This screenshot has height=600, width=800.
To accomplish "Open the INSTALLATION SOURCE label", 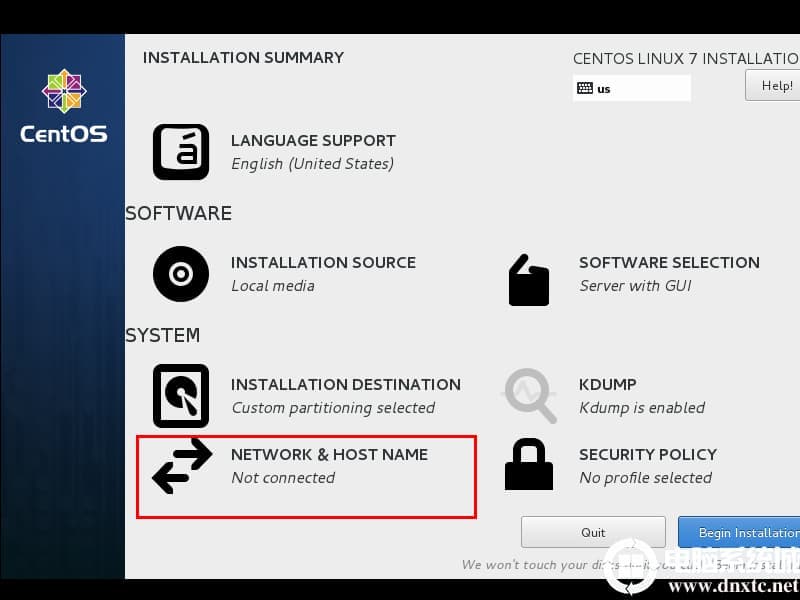I will tap(323, 263).
